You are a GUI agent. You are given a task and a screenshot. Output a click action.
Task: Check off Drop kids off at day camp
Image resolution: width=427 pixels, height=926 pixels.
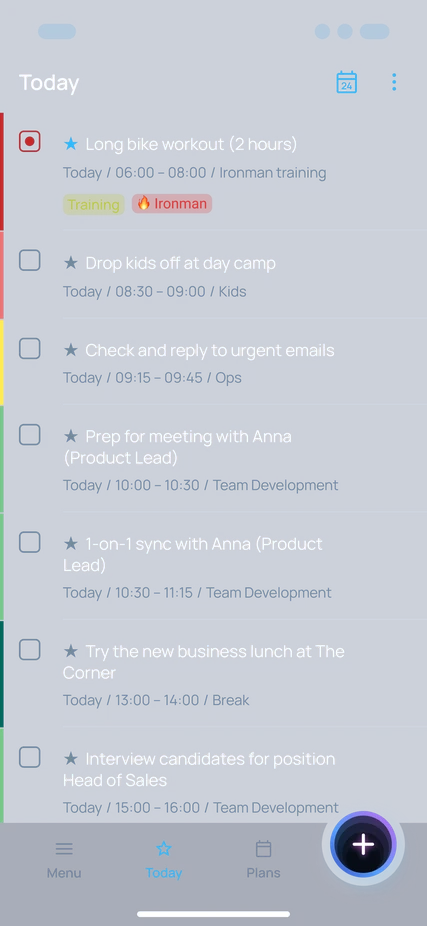pos(30,260)
